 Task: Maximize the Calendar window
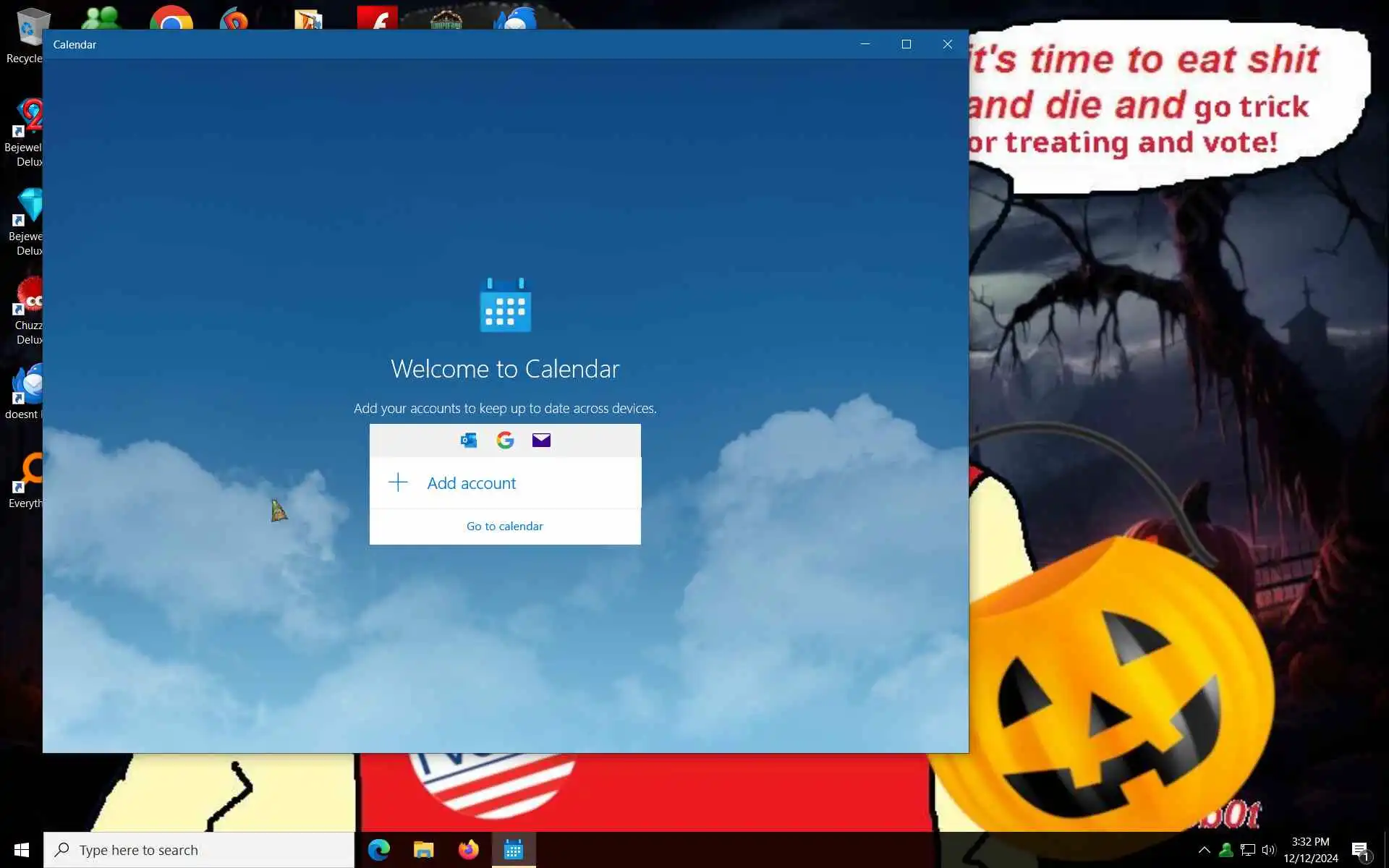906,44
